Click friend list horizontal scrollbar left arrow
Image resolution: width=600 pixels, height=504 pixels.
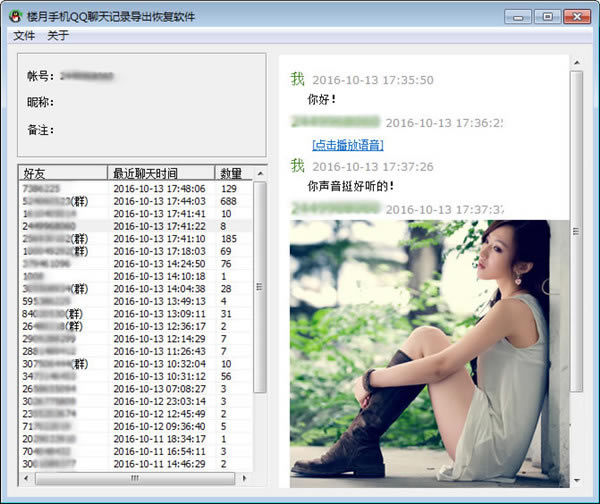[x=25, y=479]
